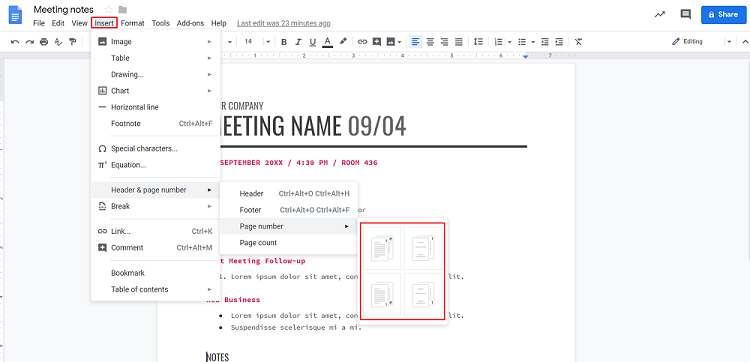Open activity trend icon in header
Screen dimensions: 750x362
tap(660, 14)
